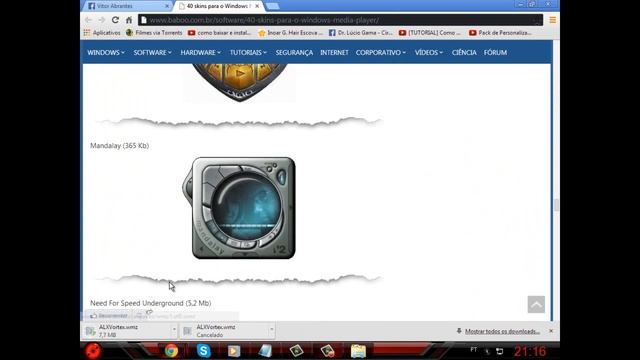This screenshot has width=640, height=360.
Task: Go back using the browser back arrow
Action: click(x=88, y=20)
